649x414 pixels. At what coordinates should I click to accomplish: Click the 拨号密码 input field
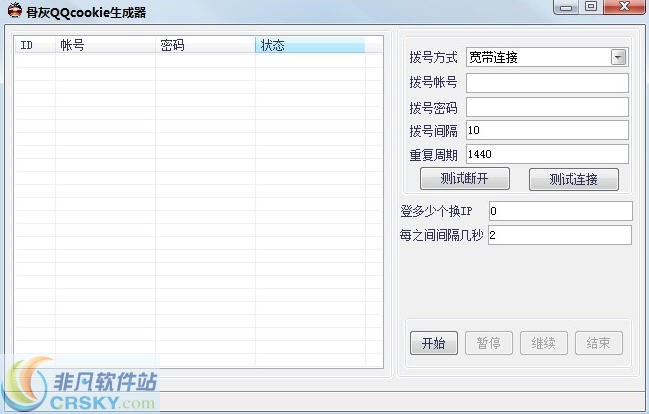pyautogui.click(x=547, y=107)
